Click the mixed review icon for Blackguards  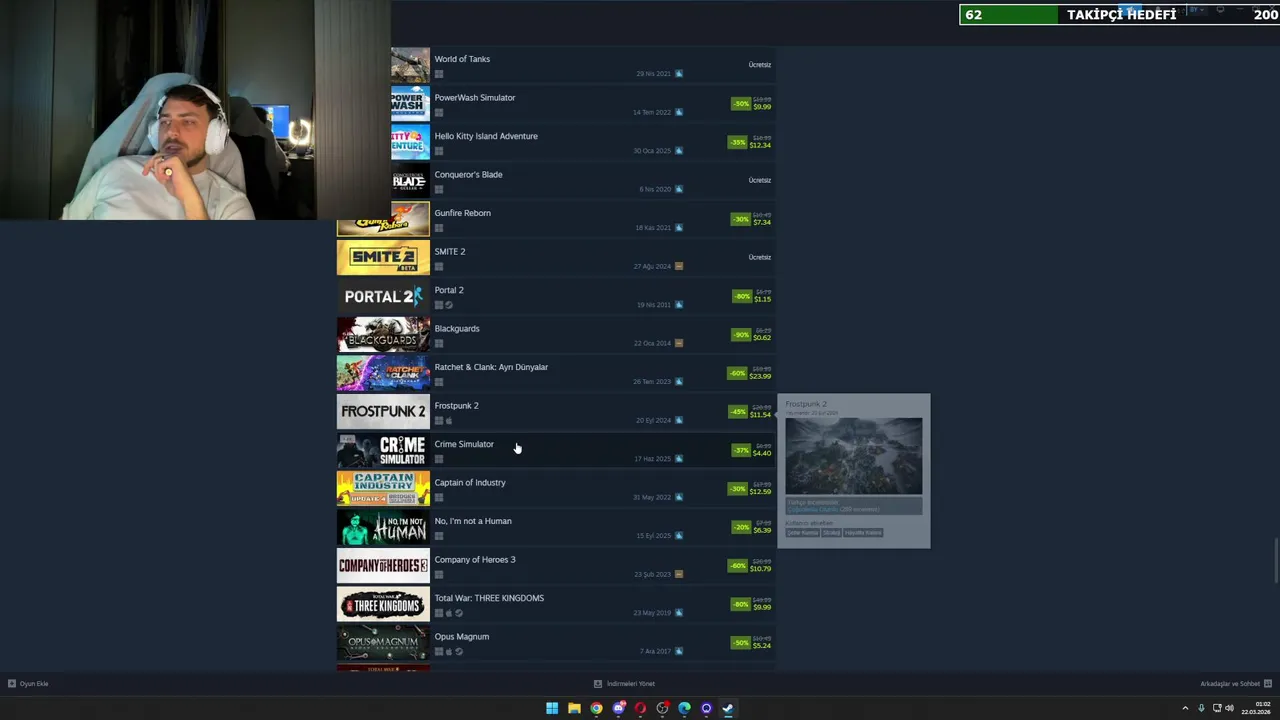[x=679, y=343]
